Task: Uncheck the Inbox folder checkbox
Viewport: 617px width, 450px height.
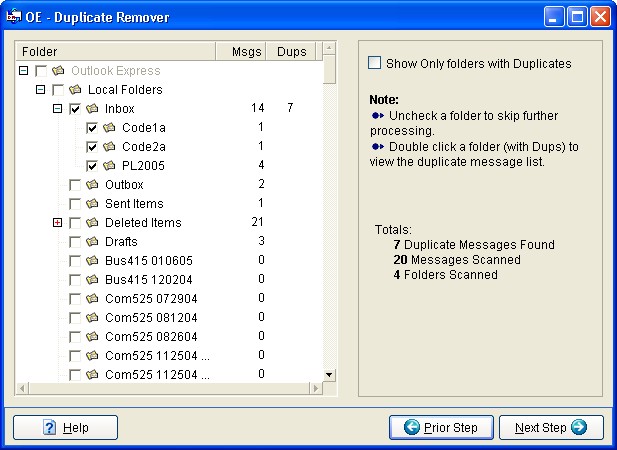Action: pos(75,109)
